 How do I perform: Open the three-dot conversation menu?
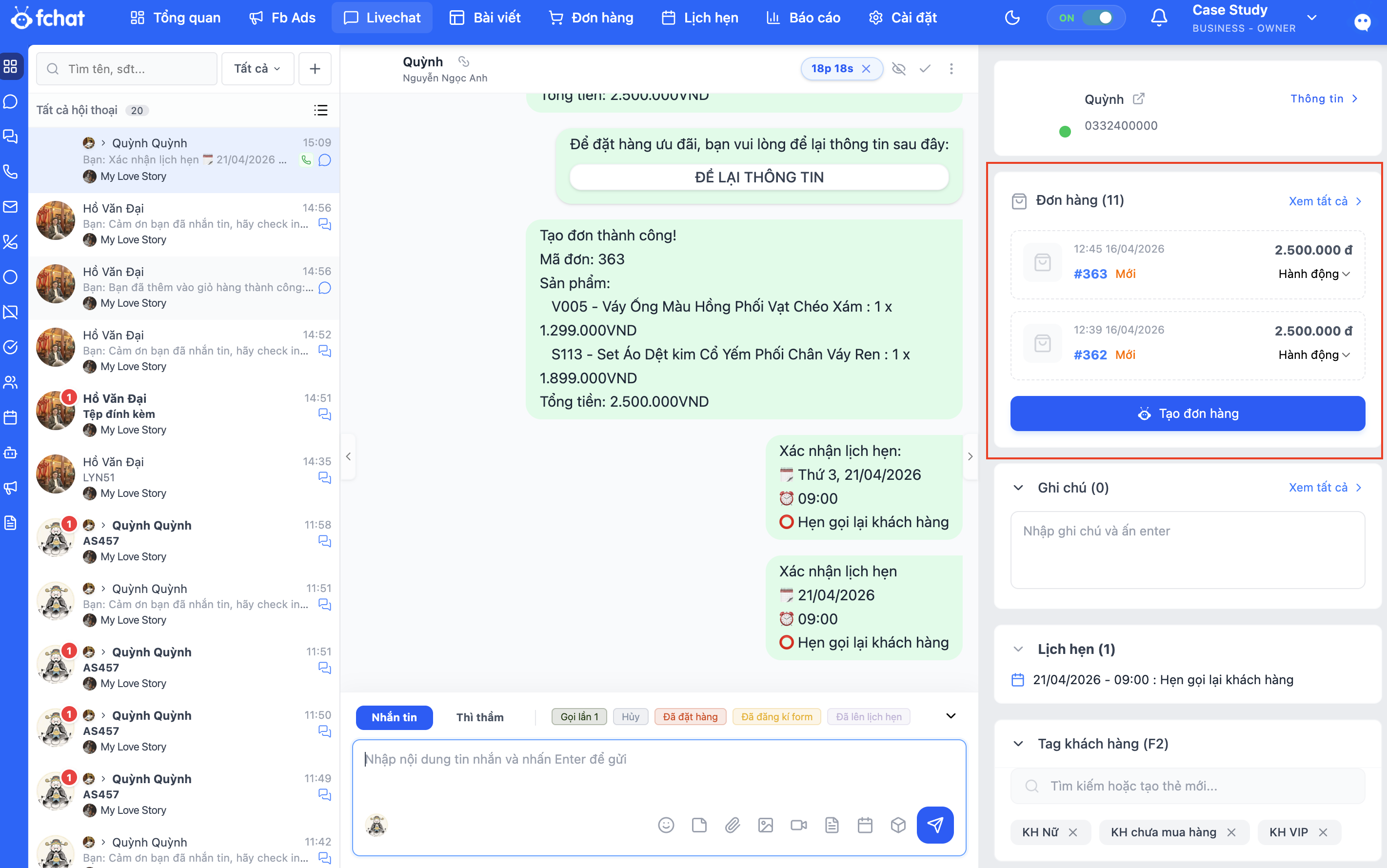click(x=951, y=69)
